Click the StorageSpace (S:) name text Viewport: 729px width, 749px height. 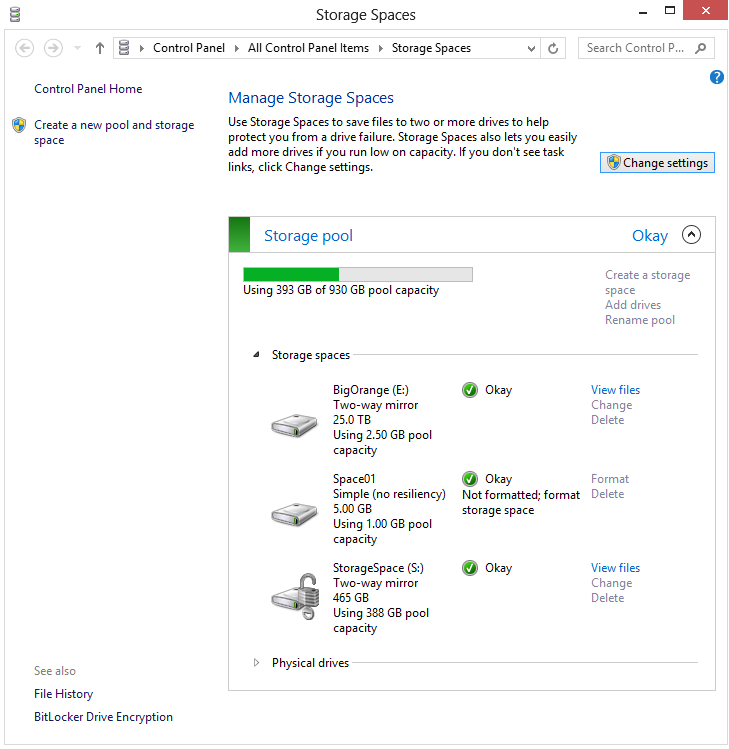click(378, 568)
